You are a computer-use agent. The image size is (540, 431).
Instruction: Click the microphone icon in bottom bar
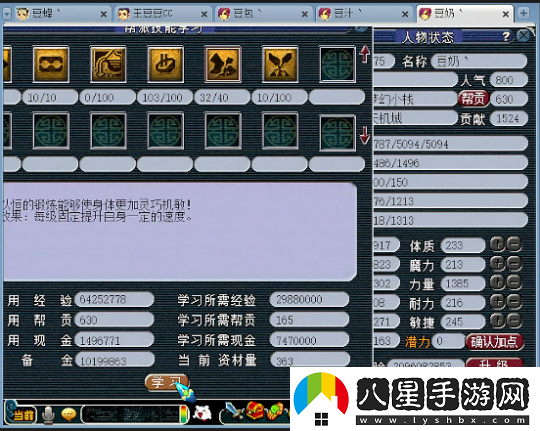click(48, 414)
